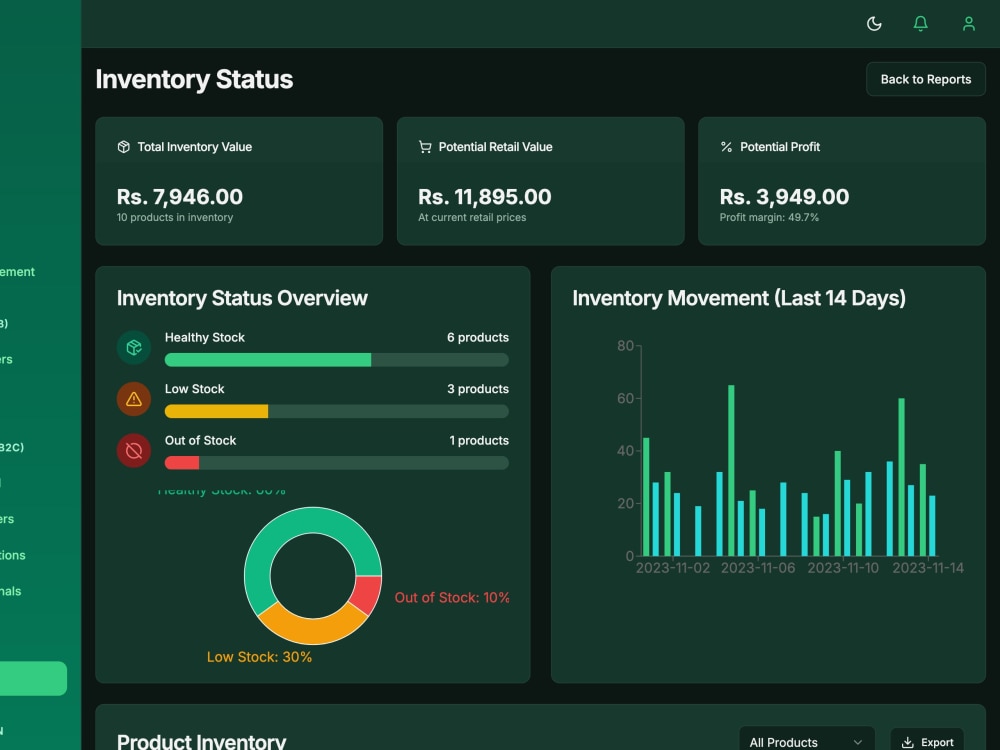Click 'Inventory Status Overview' heading
This screenshot has width=1000, height=750.
(x=242, y=298)
